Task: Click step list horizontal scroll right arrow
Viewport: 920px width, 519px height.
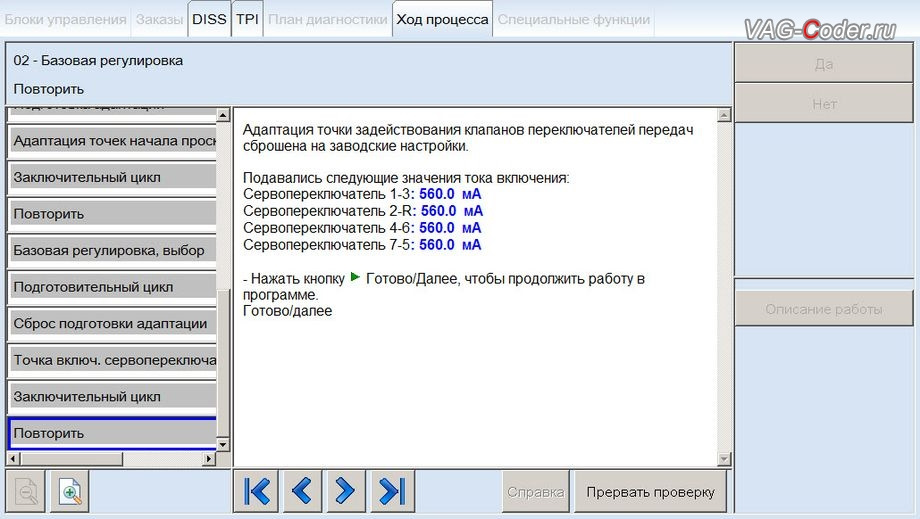Action: point(209,459)
